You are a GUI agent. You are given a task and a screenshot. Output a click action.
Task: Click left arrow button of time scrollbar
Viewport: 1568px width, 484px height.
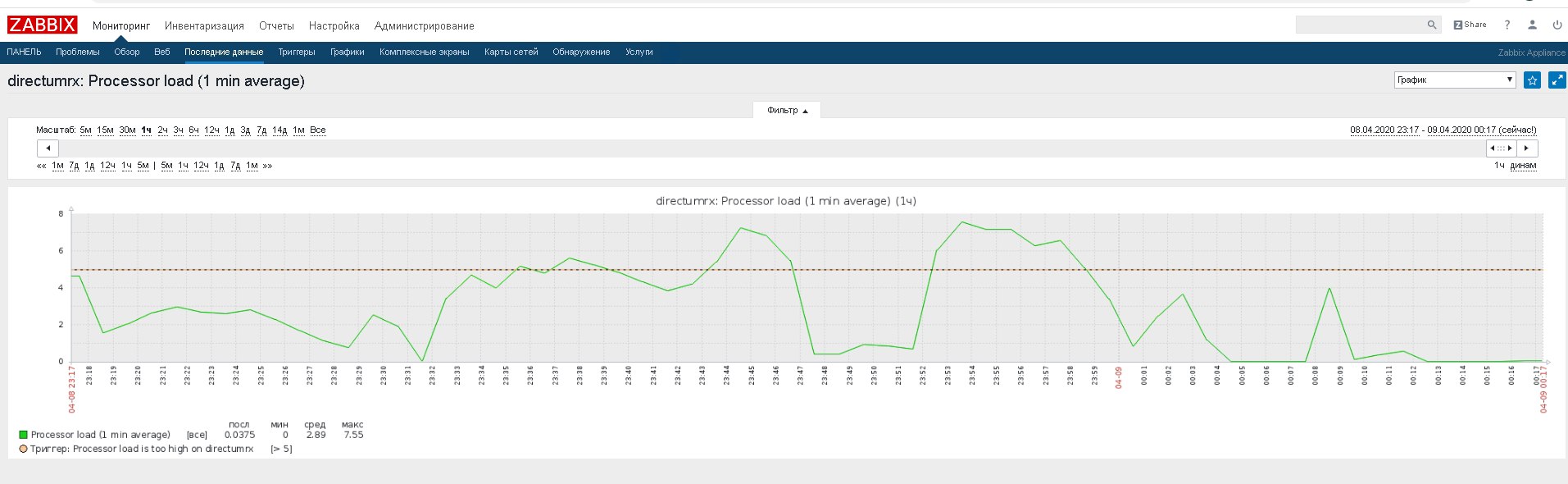click(48, 148)
